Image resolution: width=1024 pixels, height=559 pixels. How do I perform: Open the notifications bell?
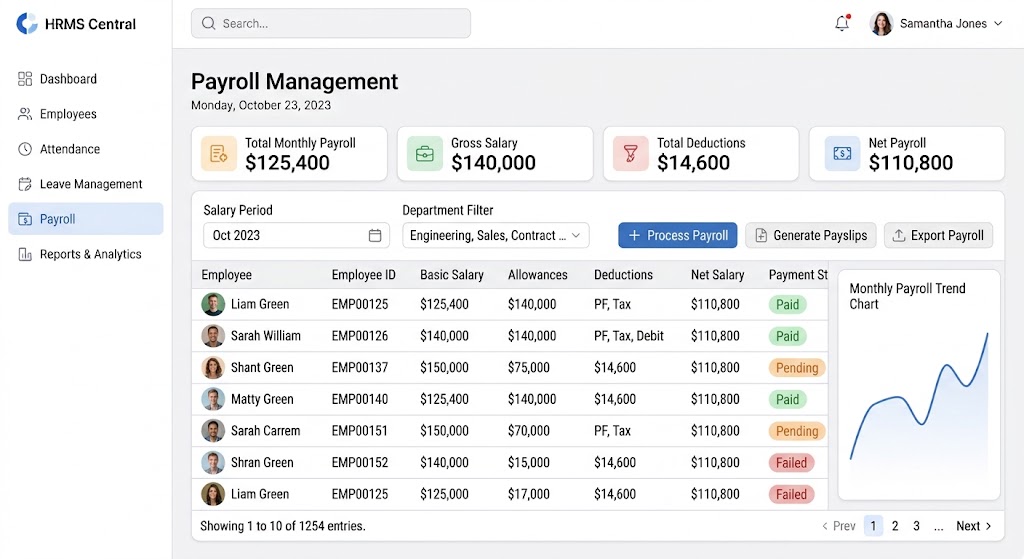click(842, 24)
